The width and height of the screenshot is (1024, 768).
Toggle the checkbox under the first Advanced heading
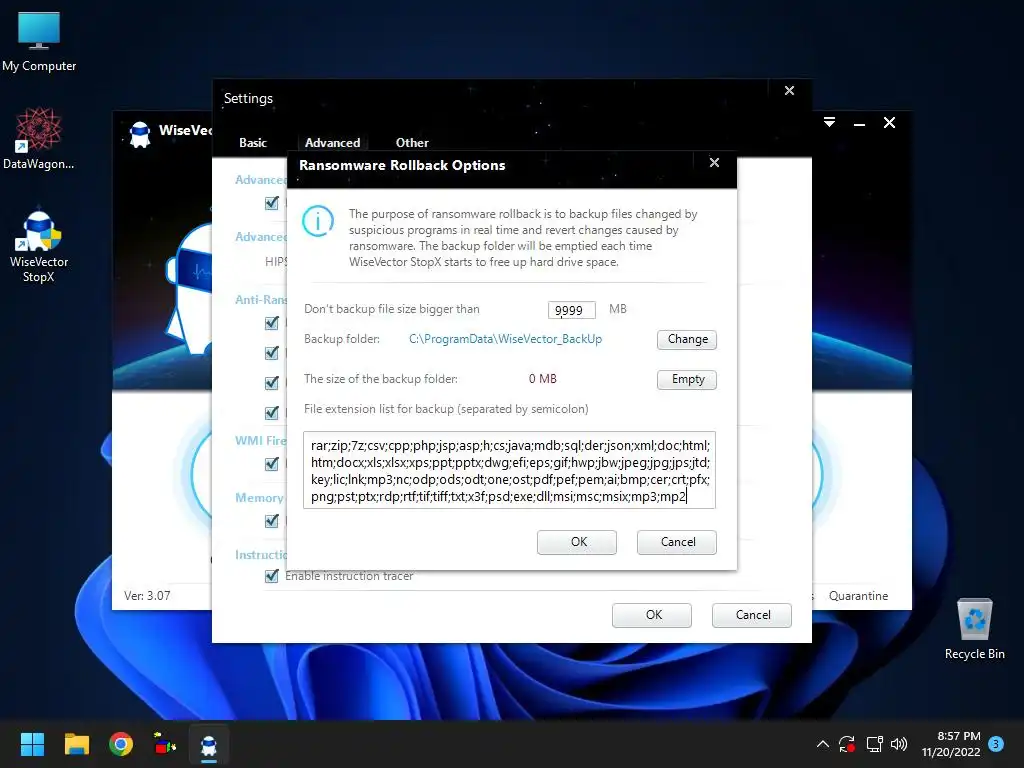[272, 203]
